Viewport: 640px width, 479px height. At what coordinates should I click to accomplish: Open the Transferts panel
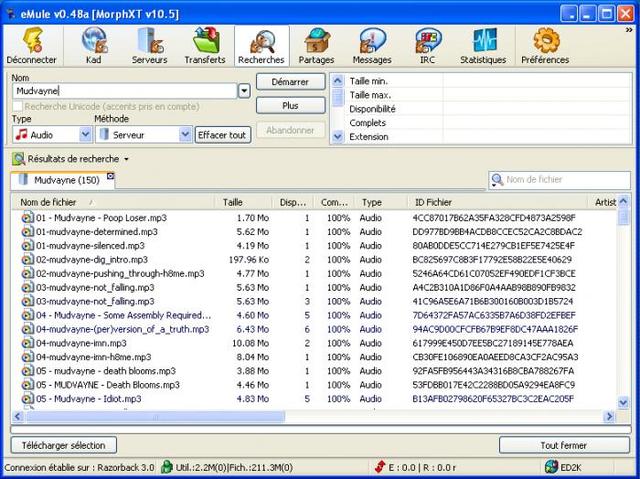point(205,46)
